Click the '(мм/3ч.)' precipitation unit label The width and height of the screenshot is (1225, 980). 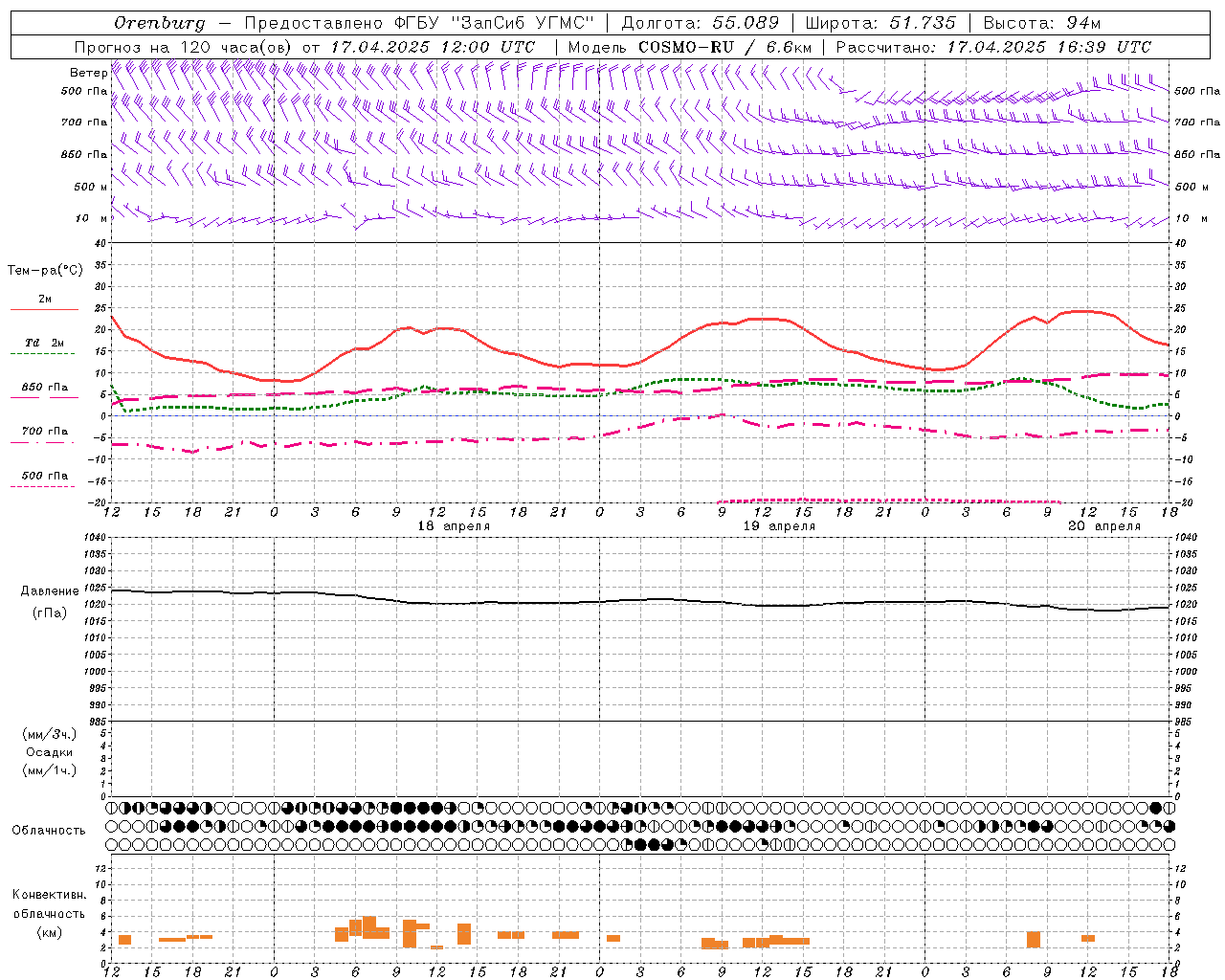coord(50,734)
